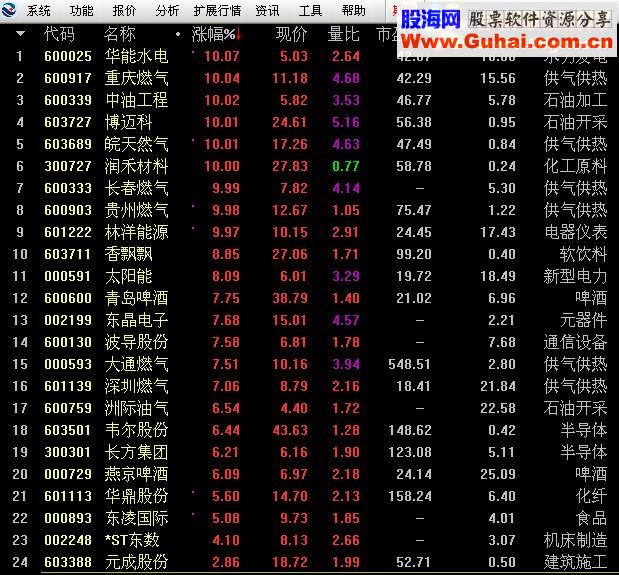Viewport: 619px width, 575px height.
Task: Select stock row 东凌国际
Action: (x=310, y=518)
